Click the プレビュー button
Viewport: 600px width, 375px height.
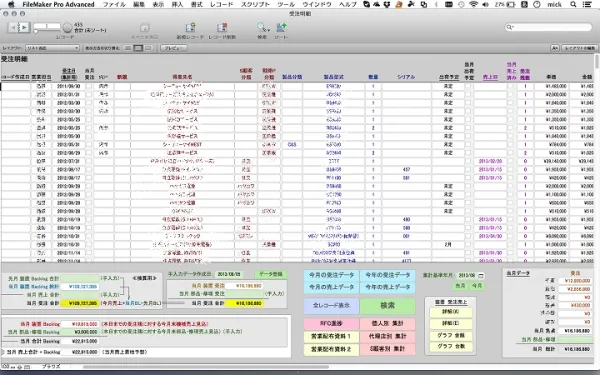click(173, 48)
